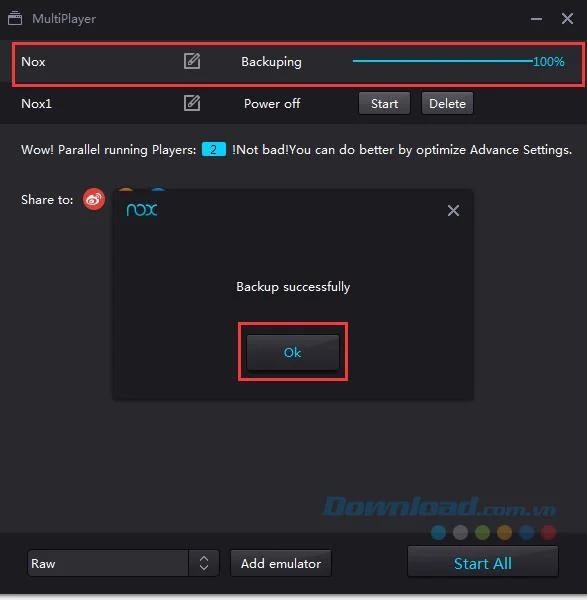Select the Nox emulator row name
This screenshot has width=587, height=600.
point(33,62)
